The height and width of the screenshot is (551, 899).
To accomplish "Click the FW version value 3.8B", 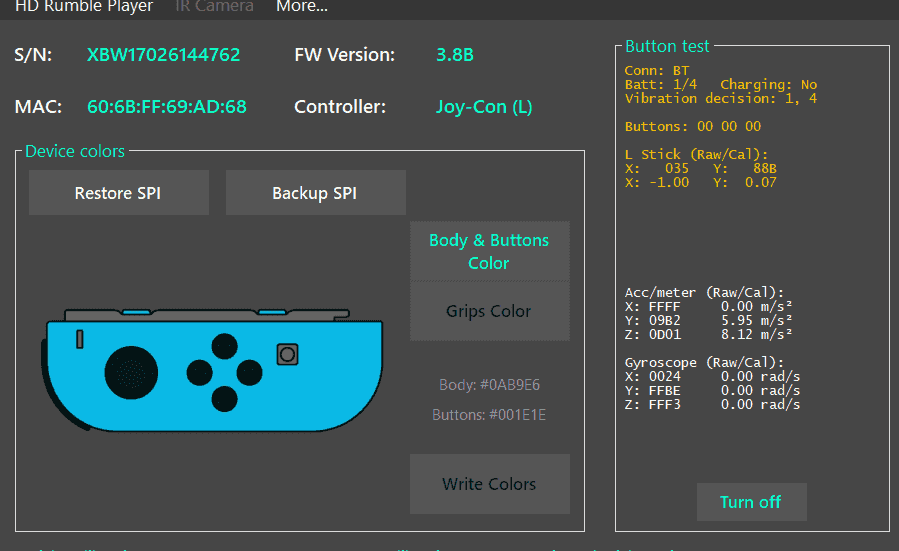I will [x=455, y=55].
